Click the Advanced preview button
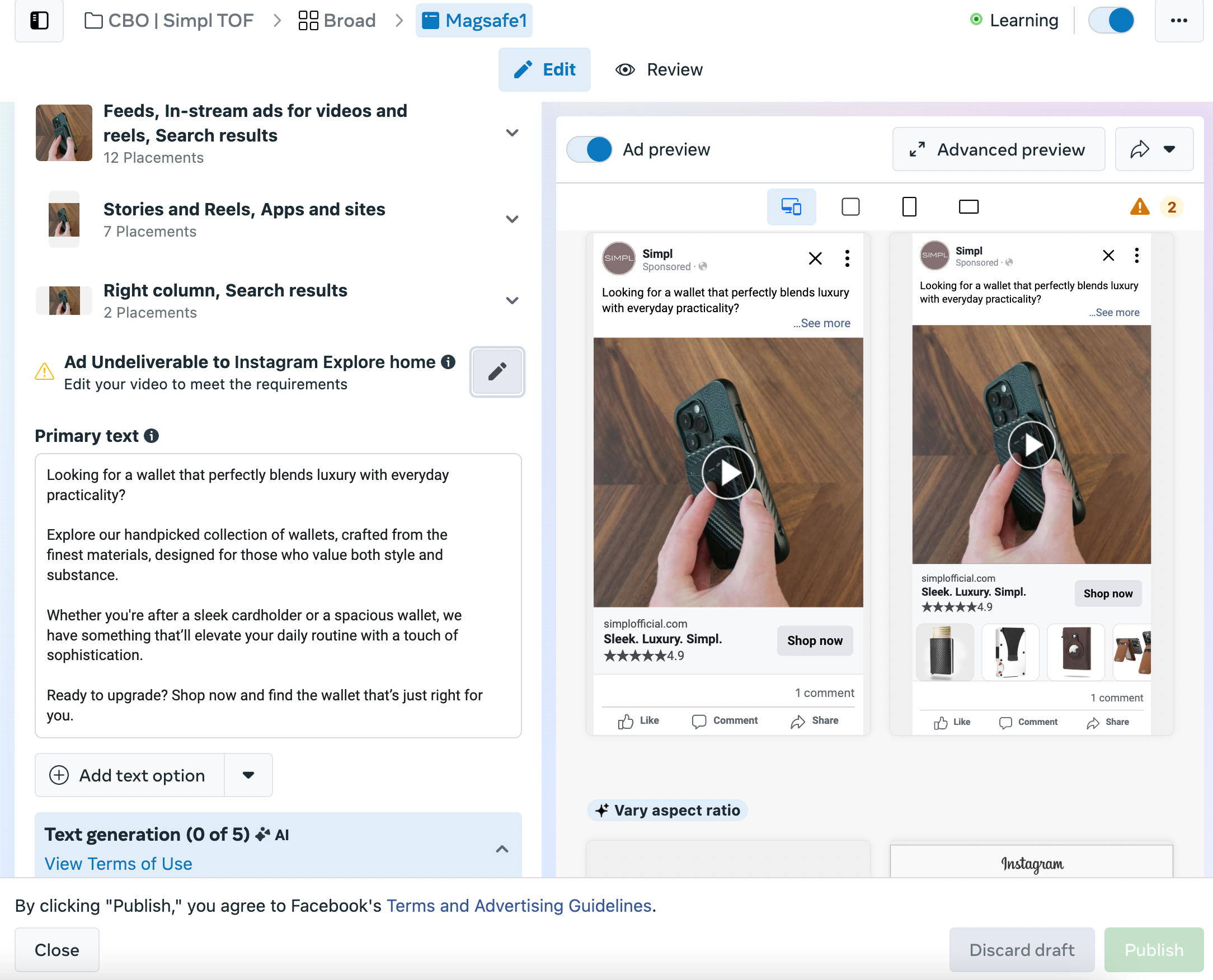 (998, 149)
